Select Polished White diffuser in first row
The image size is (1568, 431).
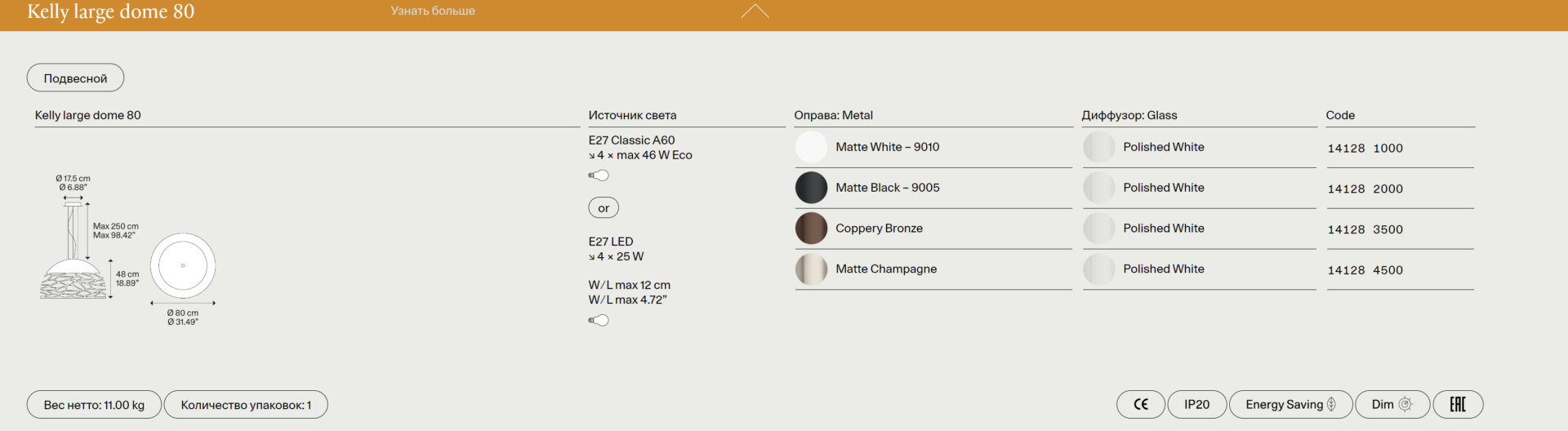pyautogui.click(x=1098, y=147)
